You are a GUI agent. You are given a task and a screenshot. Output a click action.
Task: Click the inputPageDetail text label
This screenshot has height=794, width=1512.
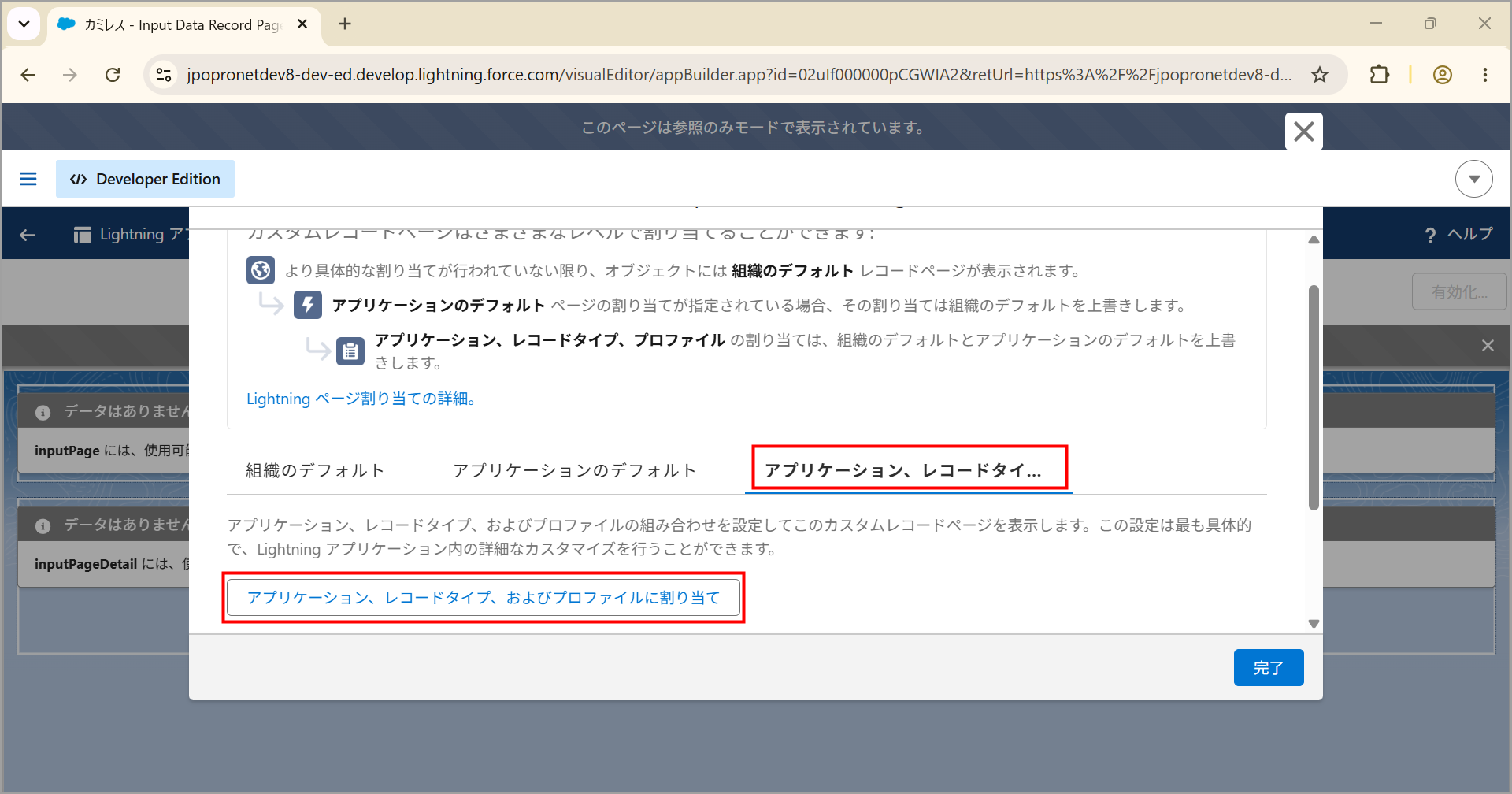tap(86, 564)
